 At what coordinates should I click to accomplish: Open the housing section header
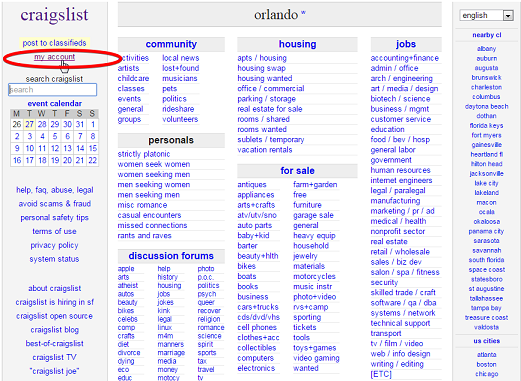point(297,44)
